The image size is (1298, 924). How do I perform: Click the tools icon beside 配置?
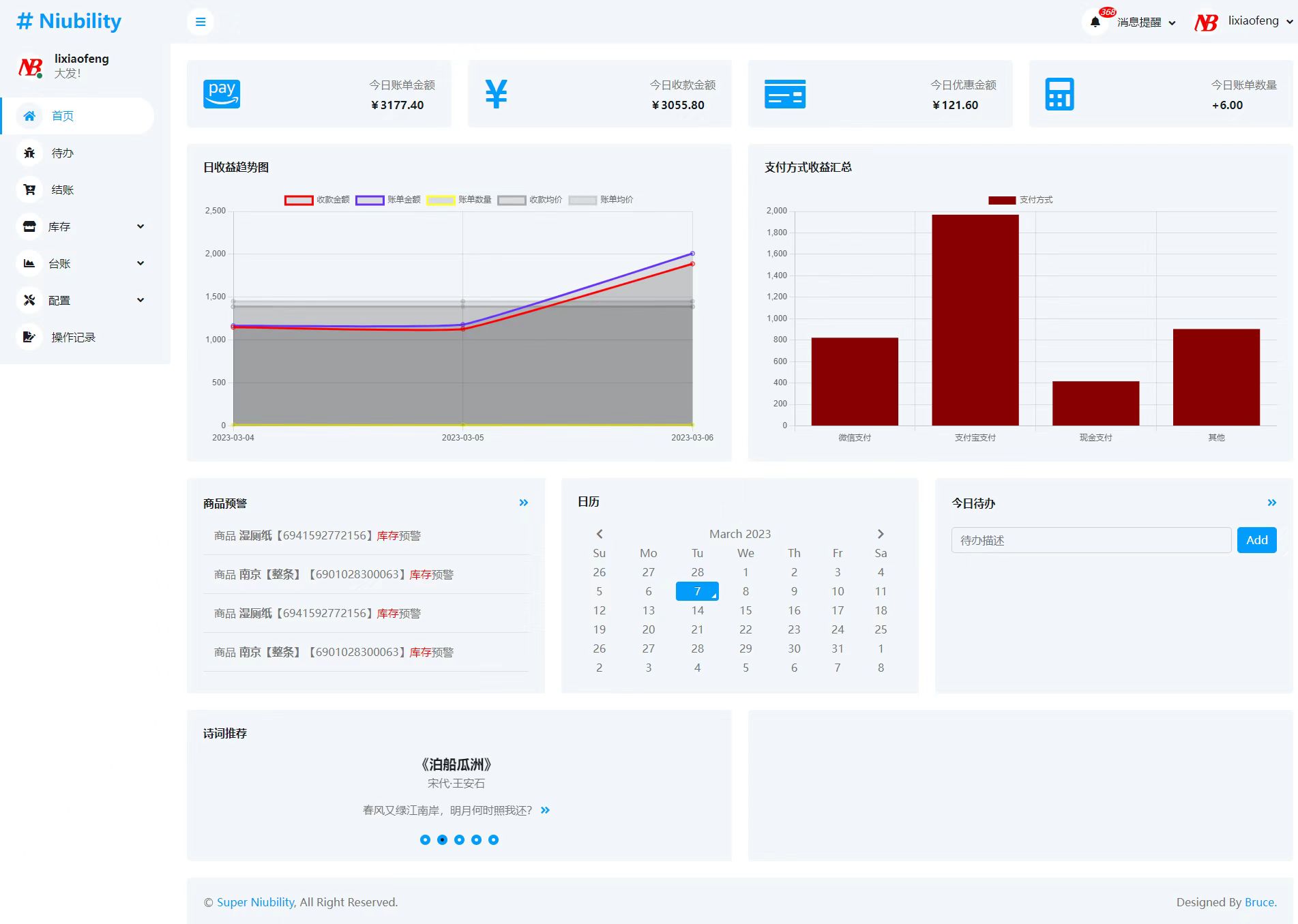click(29, 300)
